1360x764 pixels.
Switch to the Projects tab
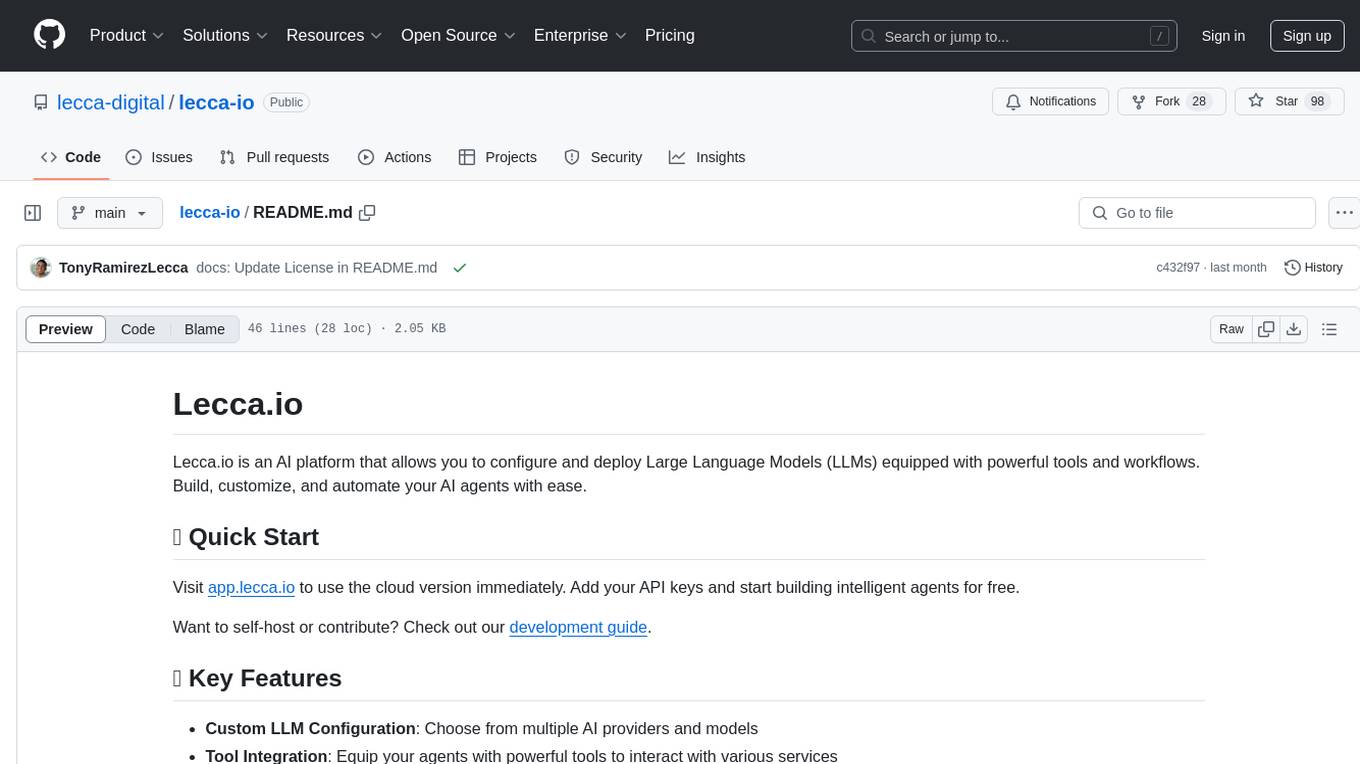498,157
